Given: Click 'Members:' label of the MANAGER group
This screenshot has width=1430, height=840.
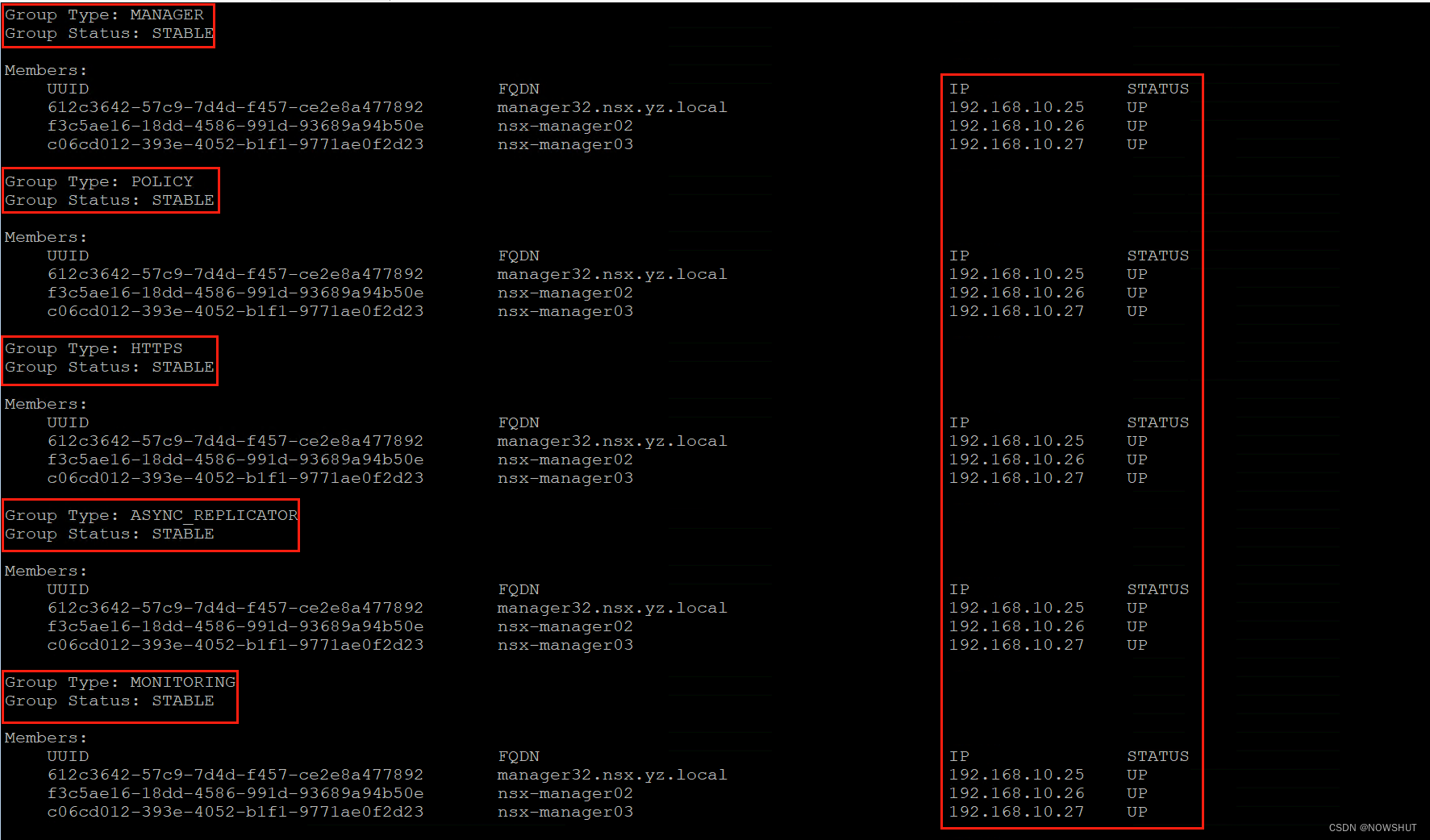Looking at the screenshot, I should (46, 70).
